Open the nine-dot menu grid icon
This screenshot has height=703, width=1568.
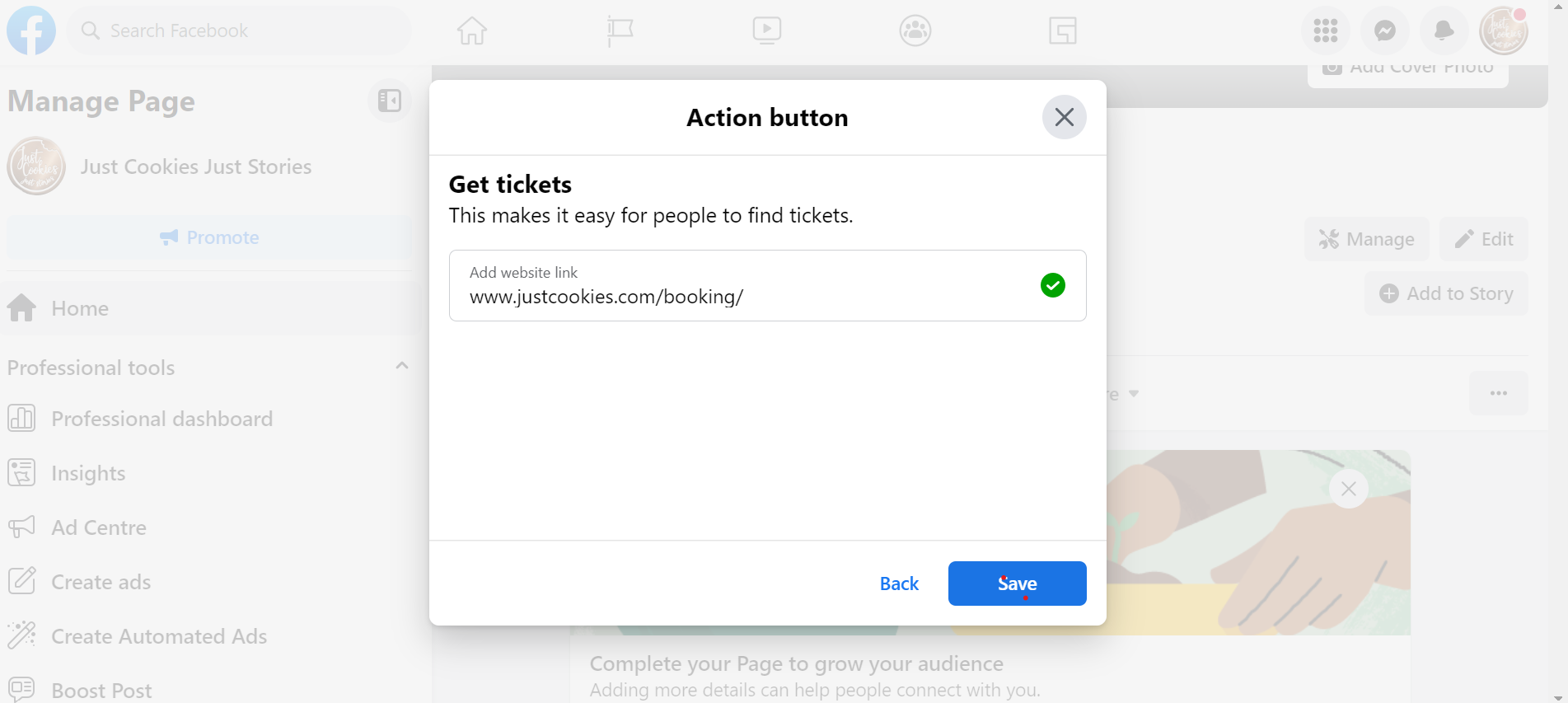pyautogui.click(x=1326, y=30)
